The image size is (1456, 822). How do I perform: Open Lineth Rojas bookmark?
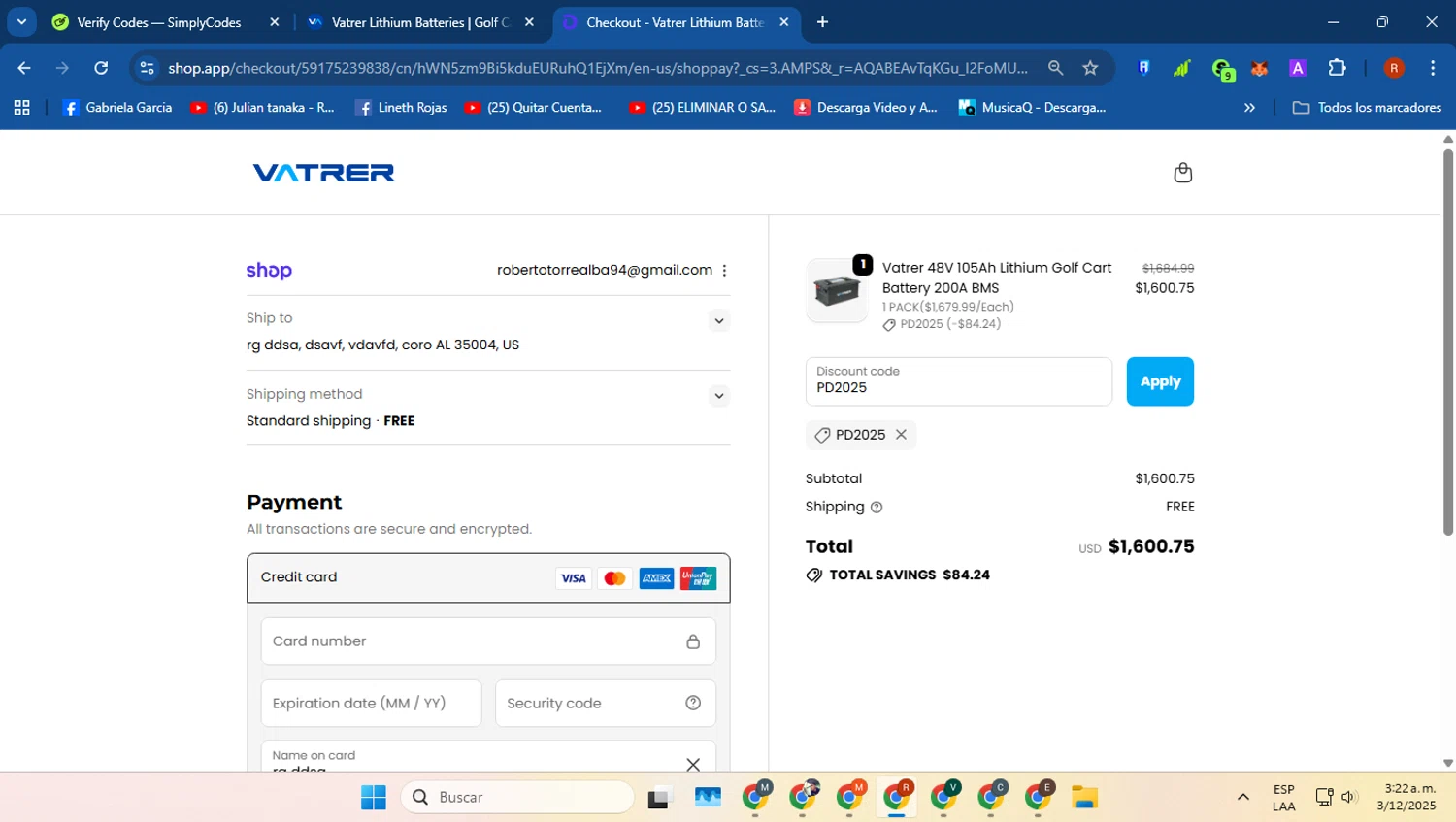[x=401, y=108]
